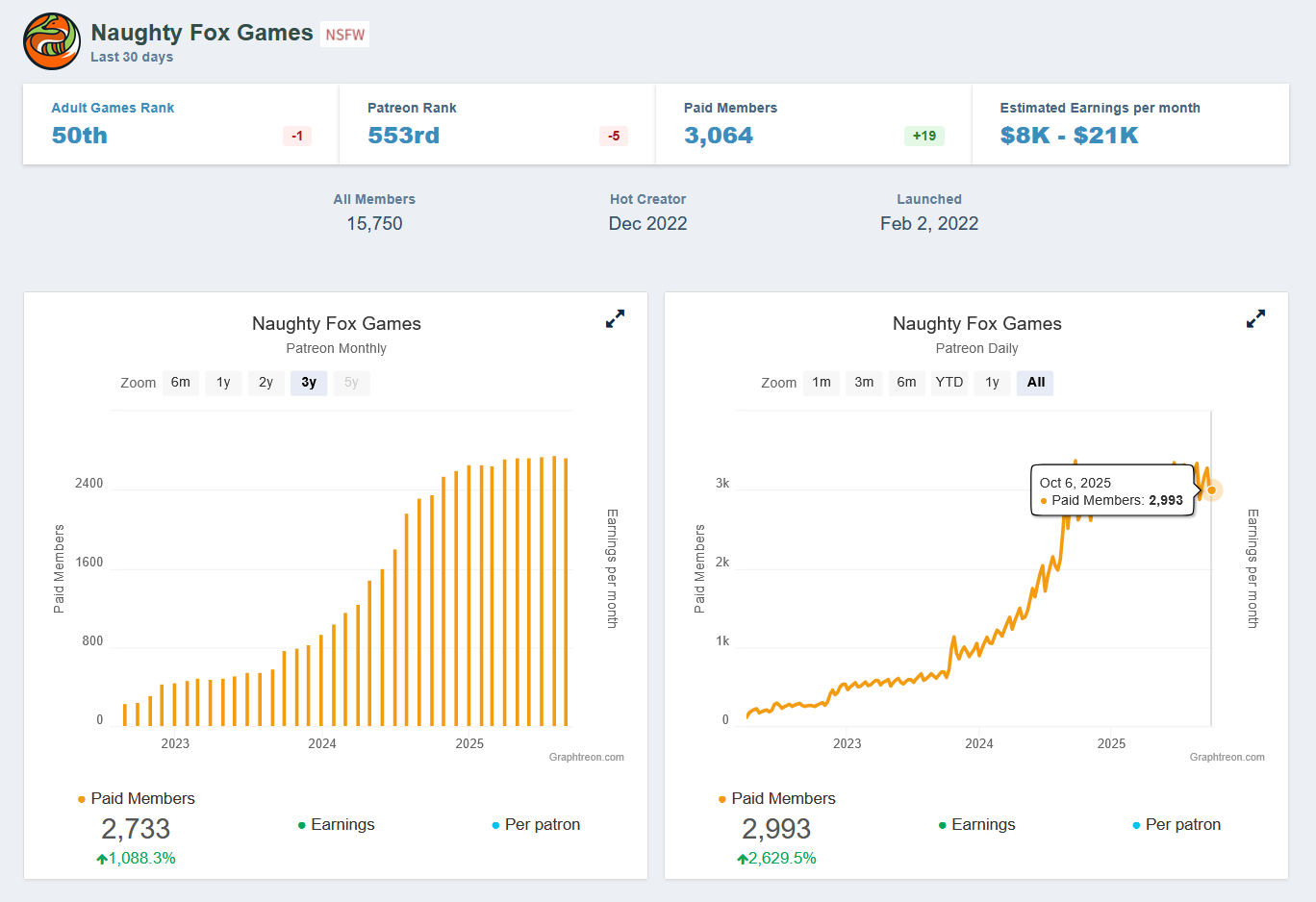Image resolution: width=1316 pixels, height=902 pixels.
Task: Click the Adult Games Rank stat card
Action: click(180, 124)
